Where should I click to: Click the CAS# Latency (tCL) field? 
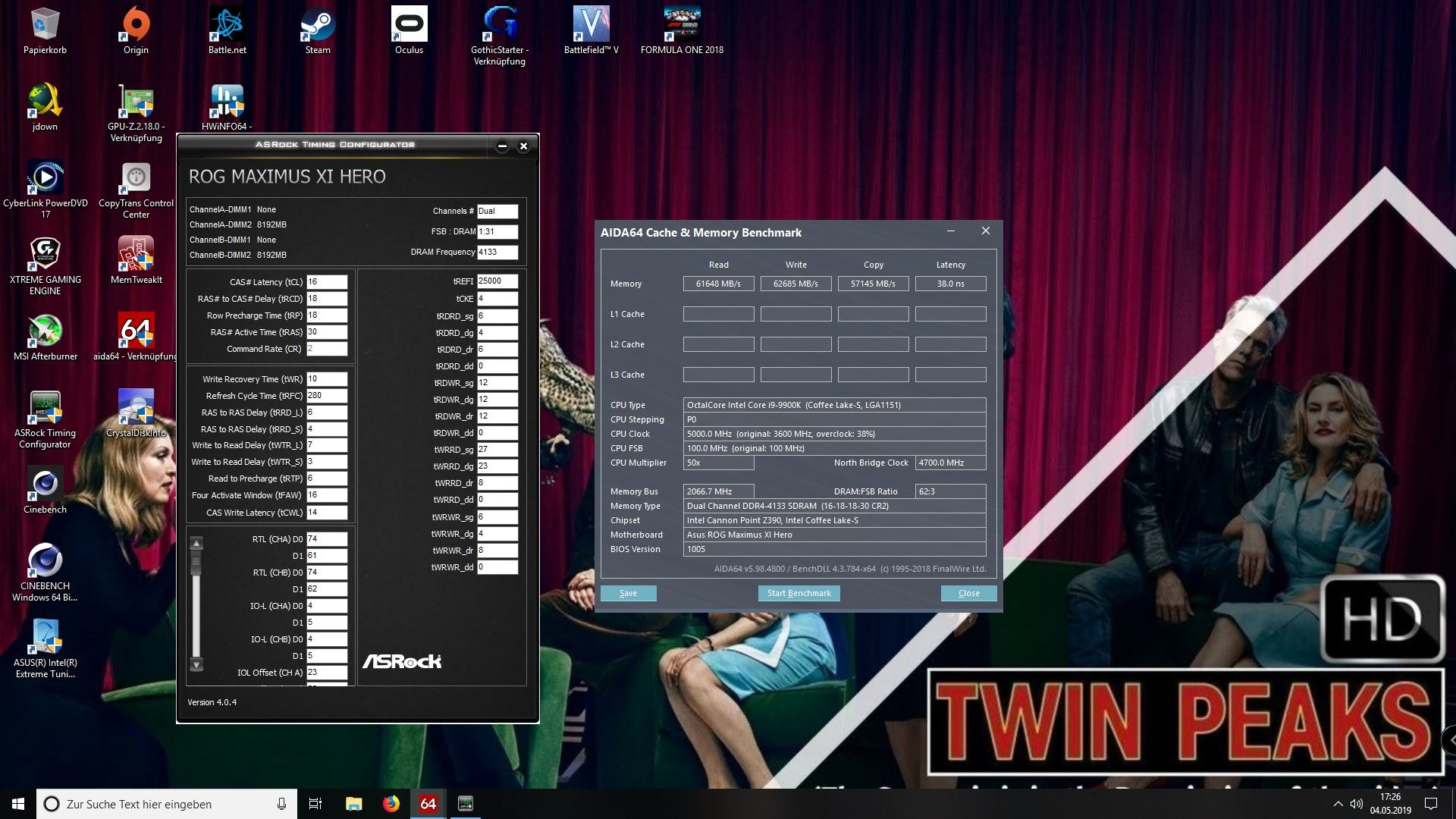point(327,282)
